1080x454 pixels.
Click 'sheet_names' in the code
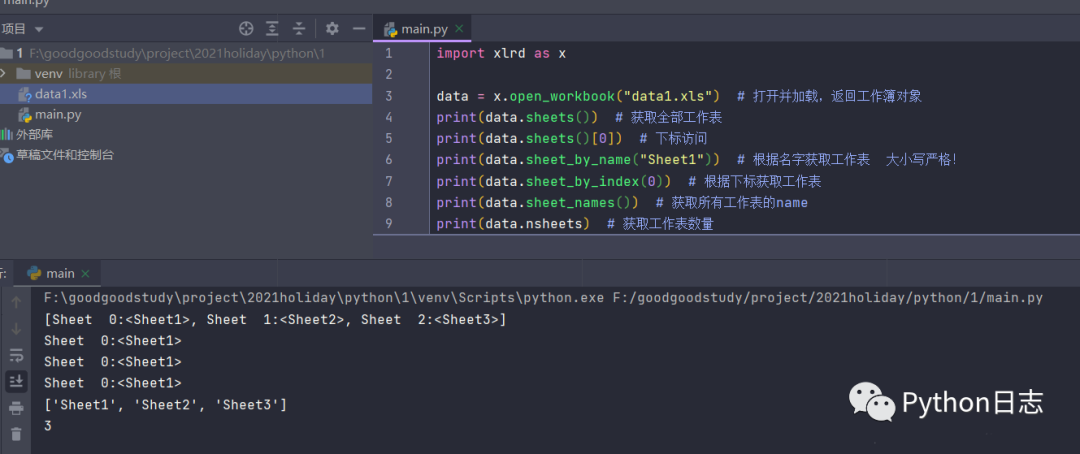pyautogui.click(x=570, y=203)
